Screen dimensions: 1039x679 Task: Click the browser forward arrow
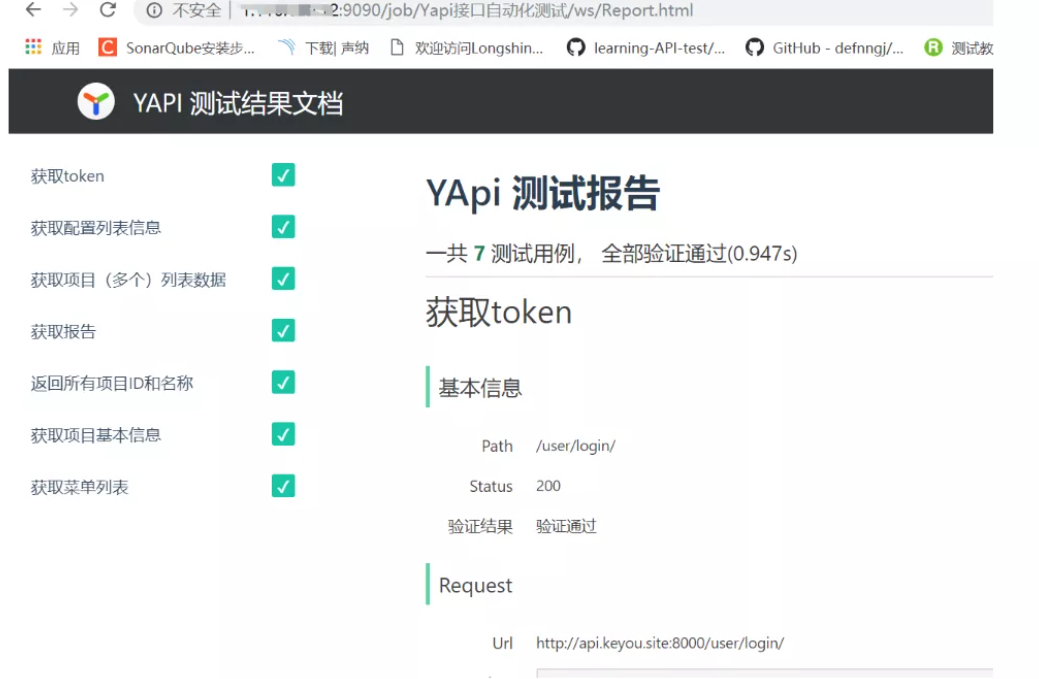70,11
